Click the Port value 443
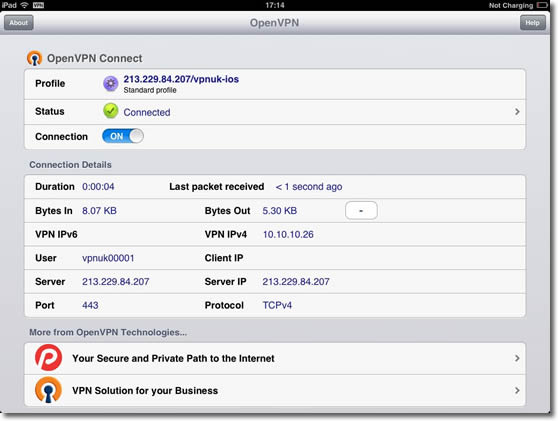 (x=90, y=305)
